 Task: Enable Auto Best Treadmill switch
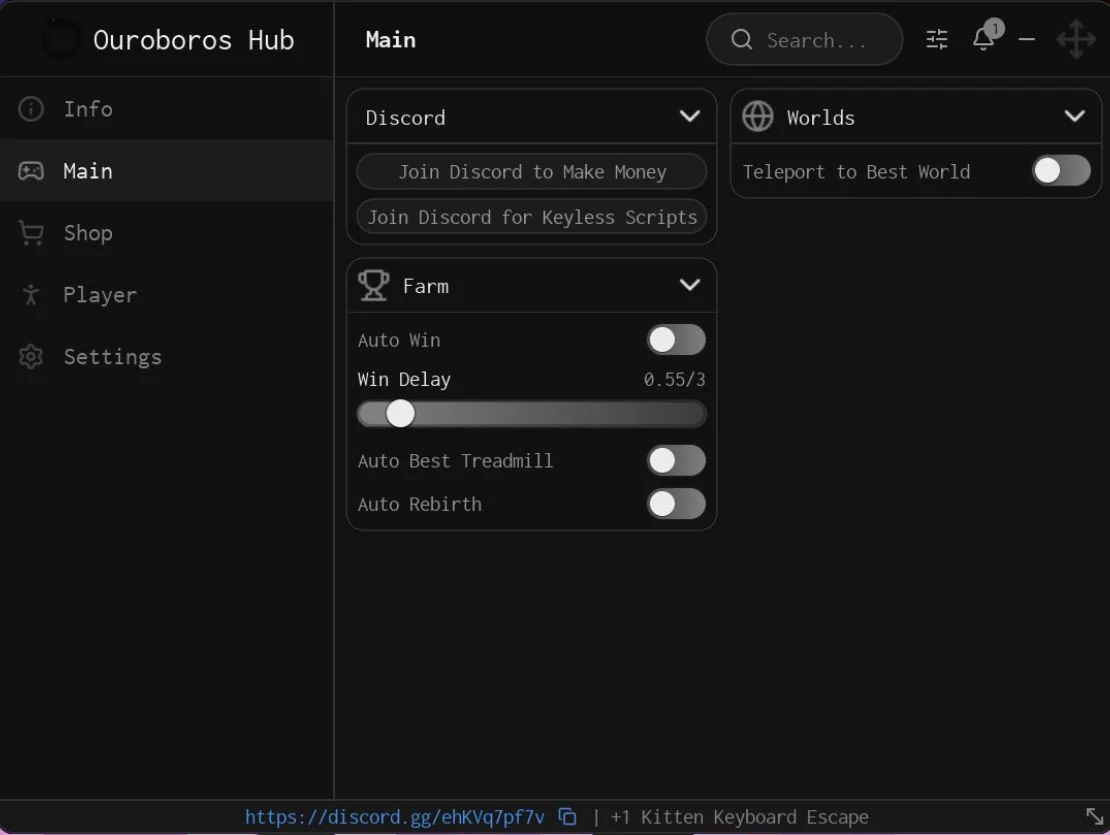click(676, 461)
